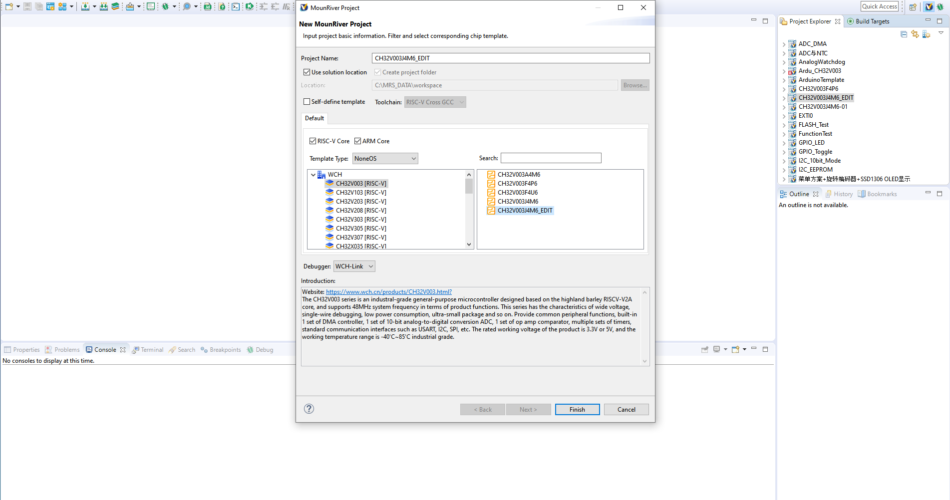Switch to the Debug perspective bug icon

(940, 7)
